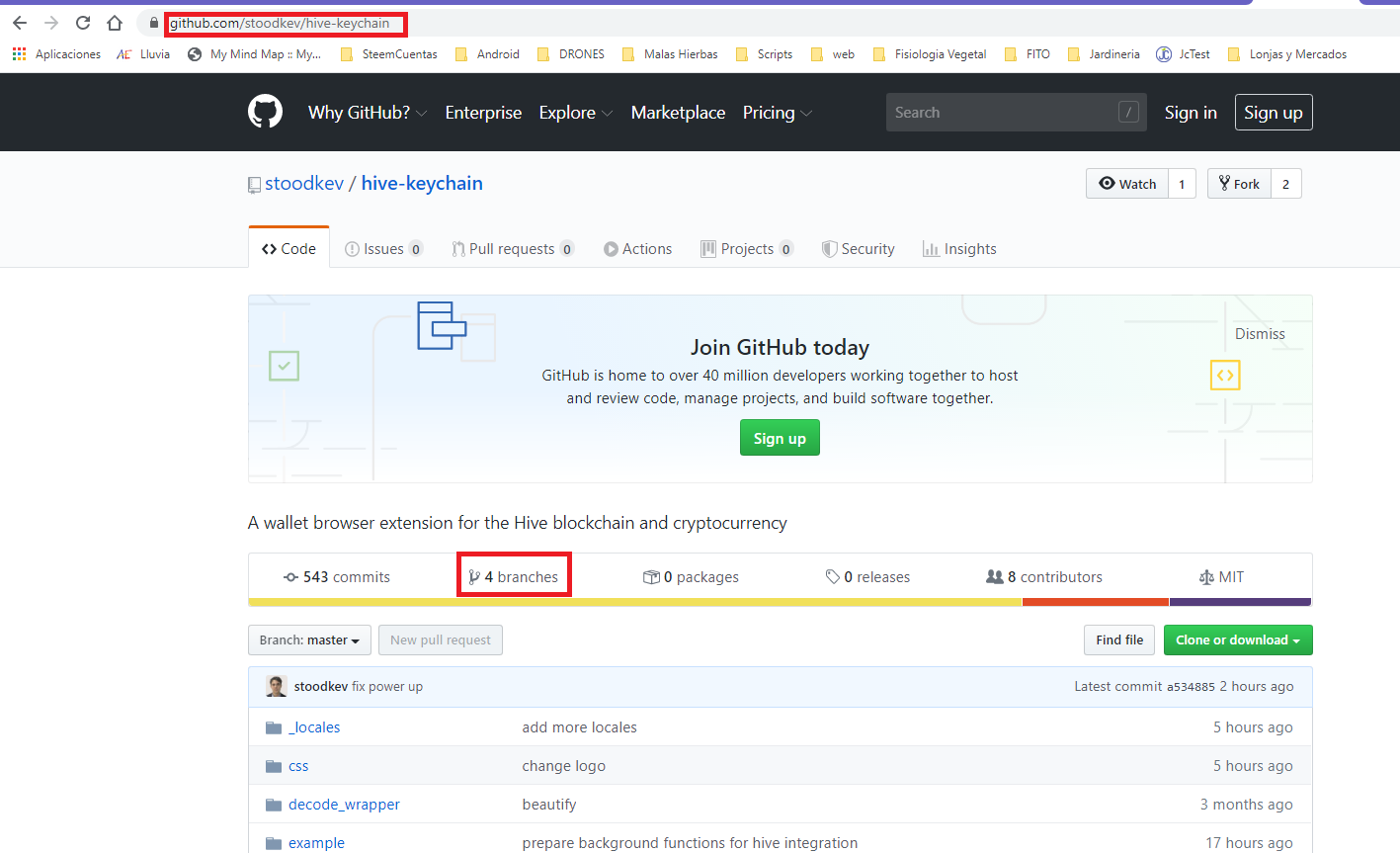Click the New pull request button
Image resolution: width=1400 pixels, height=853 pixels.
point(441,640)
